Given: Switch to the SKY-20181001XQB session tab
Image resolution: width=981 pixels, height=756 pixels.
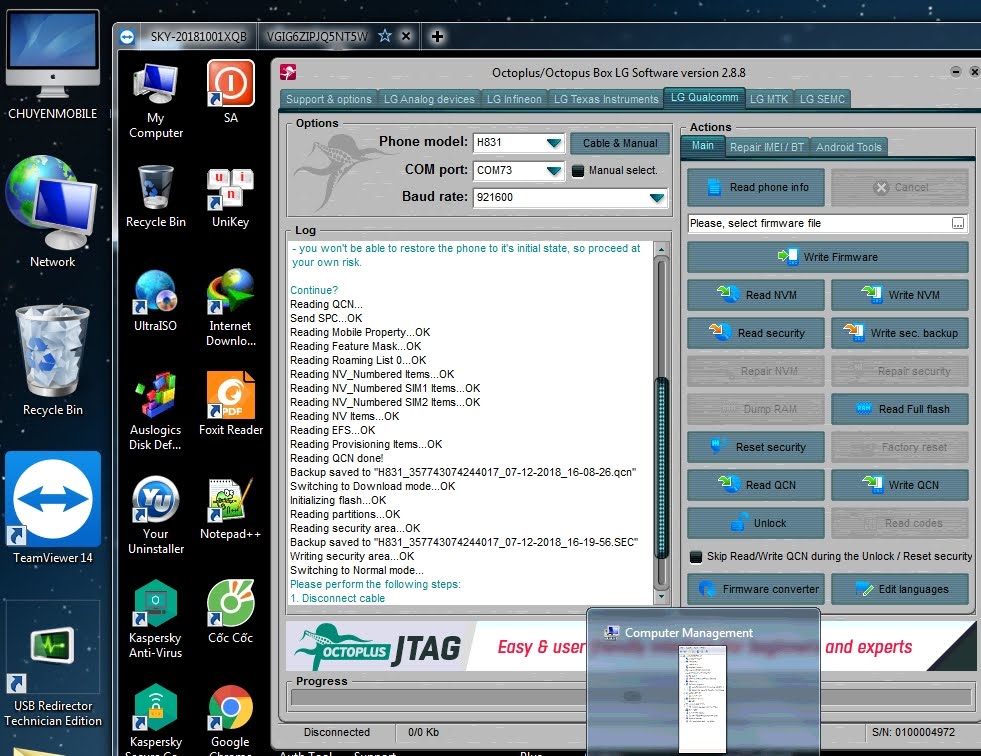Looking at the screenshot, I should 198,36.
